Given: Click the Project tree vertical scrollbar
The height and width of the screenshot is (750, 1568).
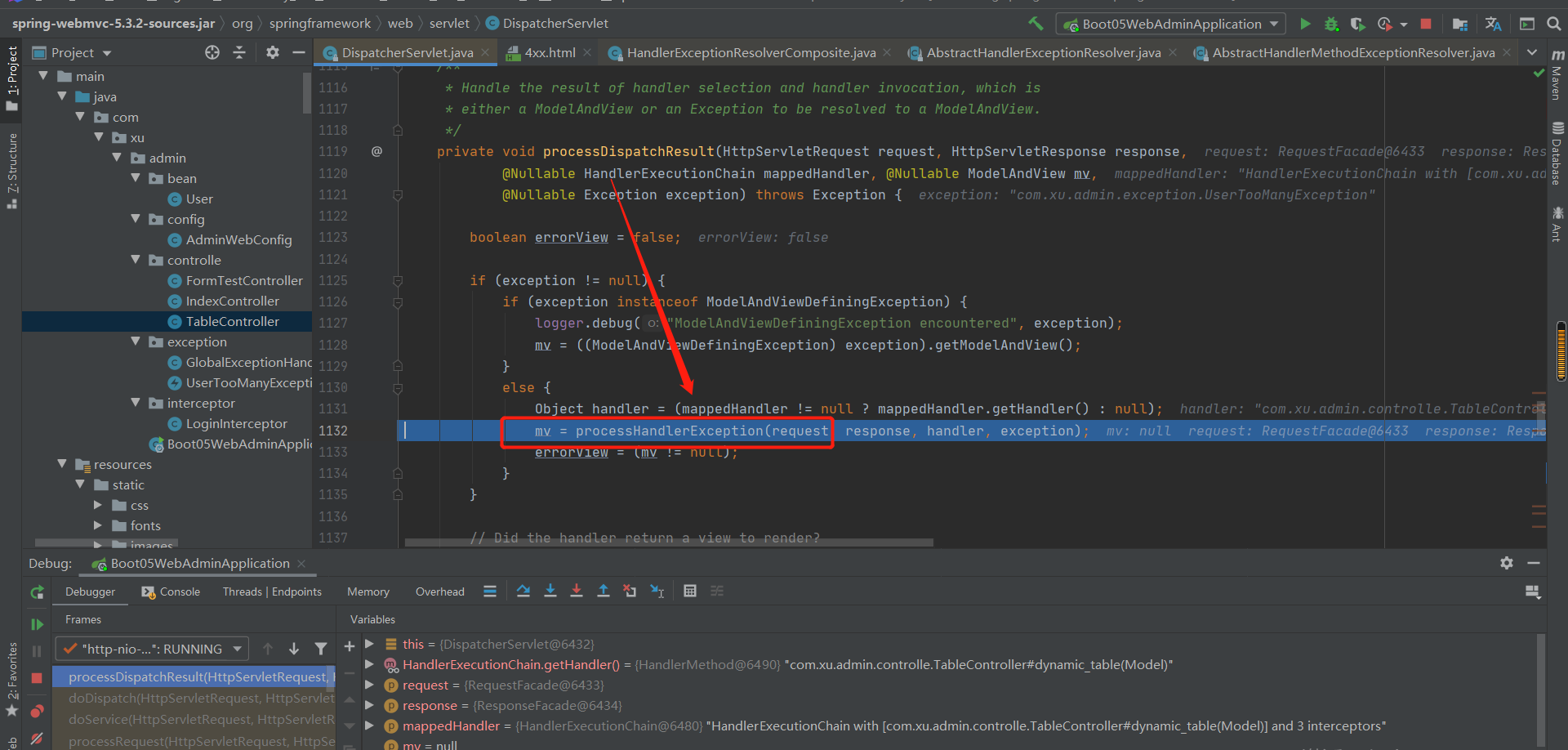Looking at the screenshot, I should click(307, 92).
